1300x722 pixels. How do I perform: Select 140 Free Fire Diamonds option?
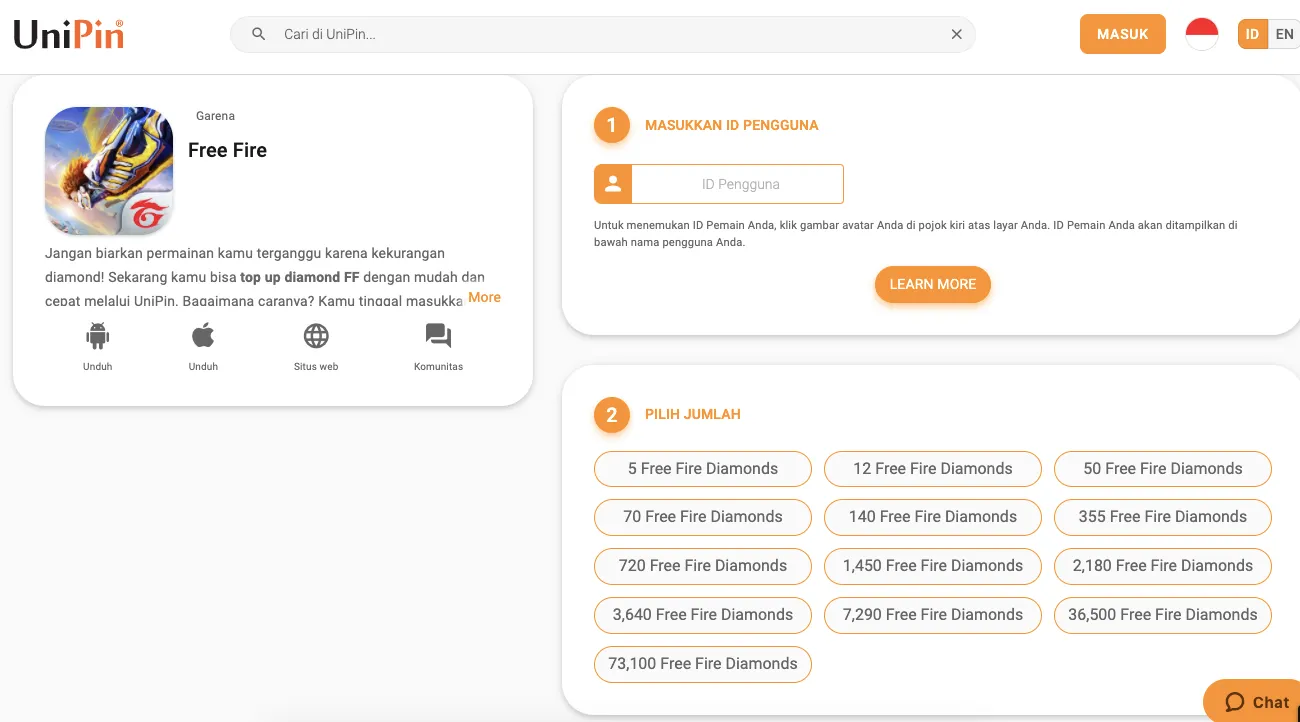(x=932, y=517)
